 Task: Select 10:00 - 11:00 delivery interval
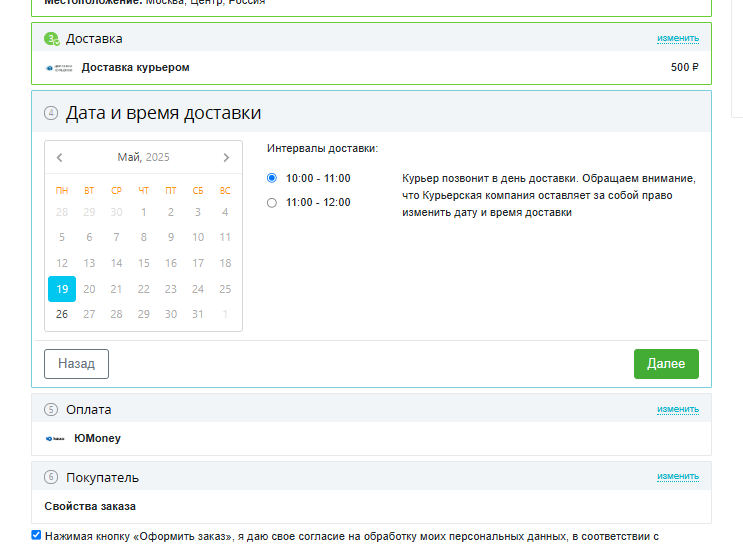(272, 179)
